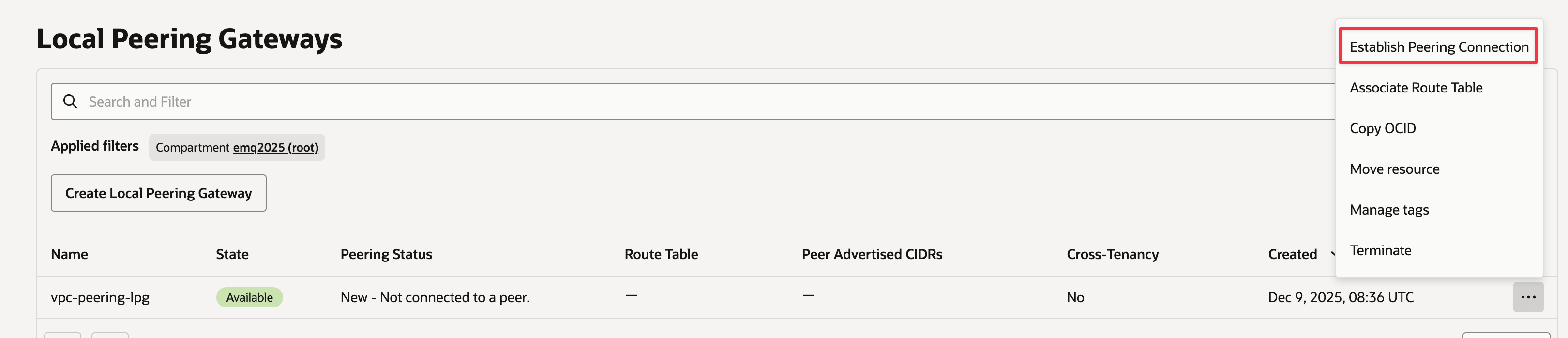The image size is (1568, 338).
Task: Open the vpc-peering-lpg gateway details
Action: [x=101, y=297]
